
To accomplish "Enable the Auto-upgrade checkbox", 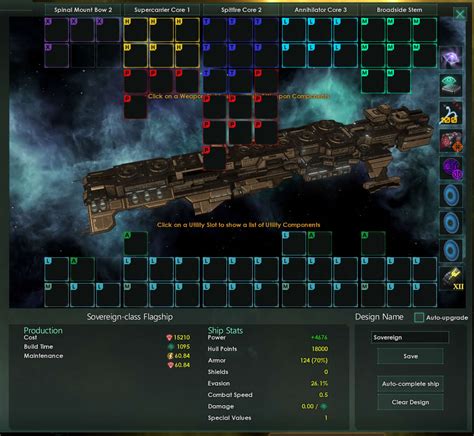I will (x=419, y=317).
